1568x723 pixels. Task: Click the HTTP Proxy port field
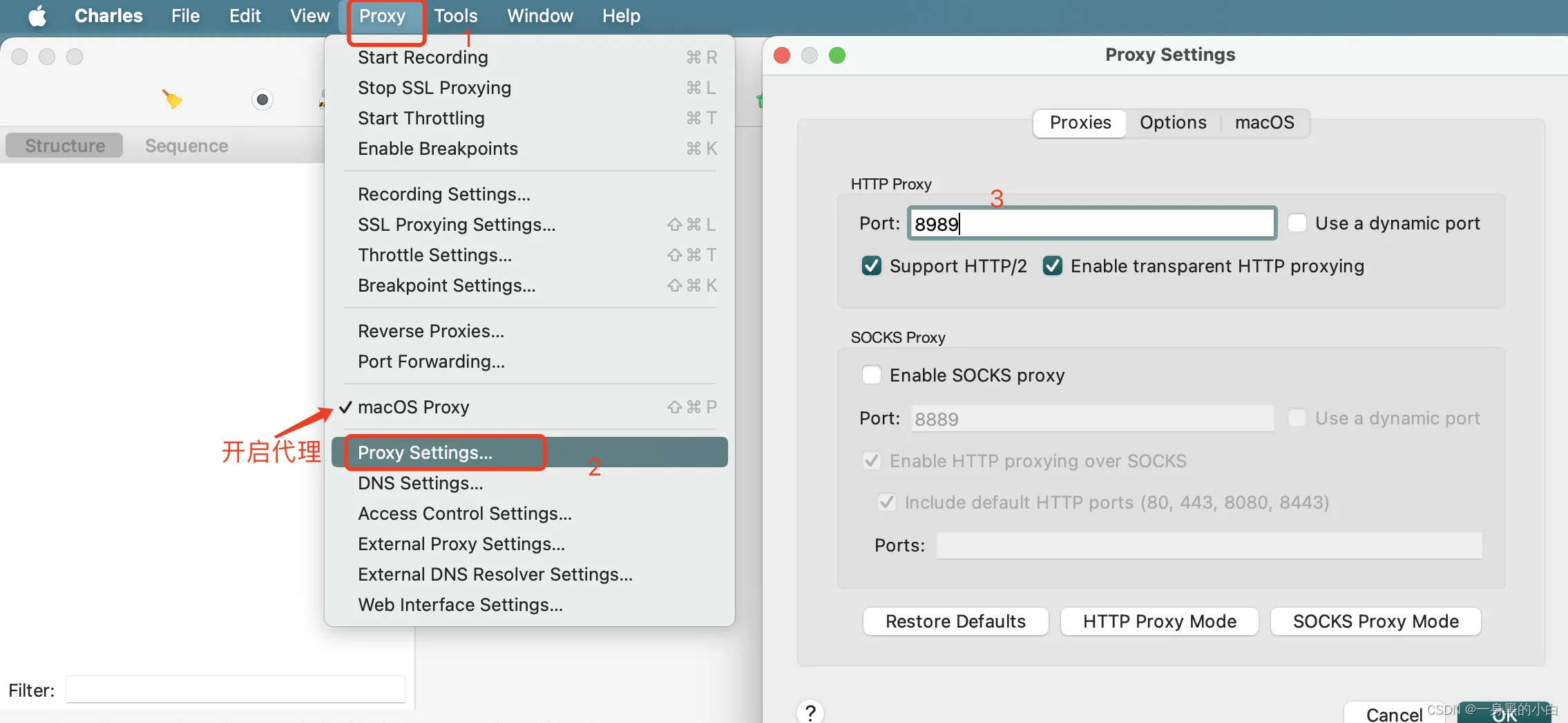[1091, 223]
